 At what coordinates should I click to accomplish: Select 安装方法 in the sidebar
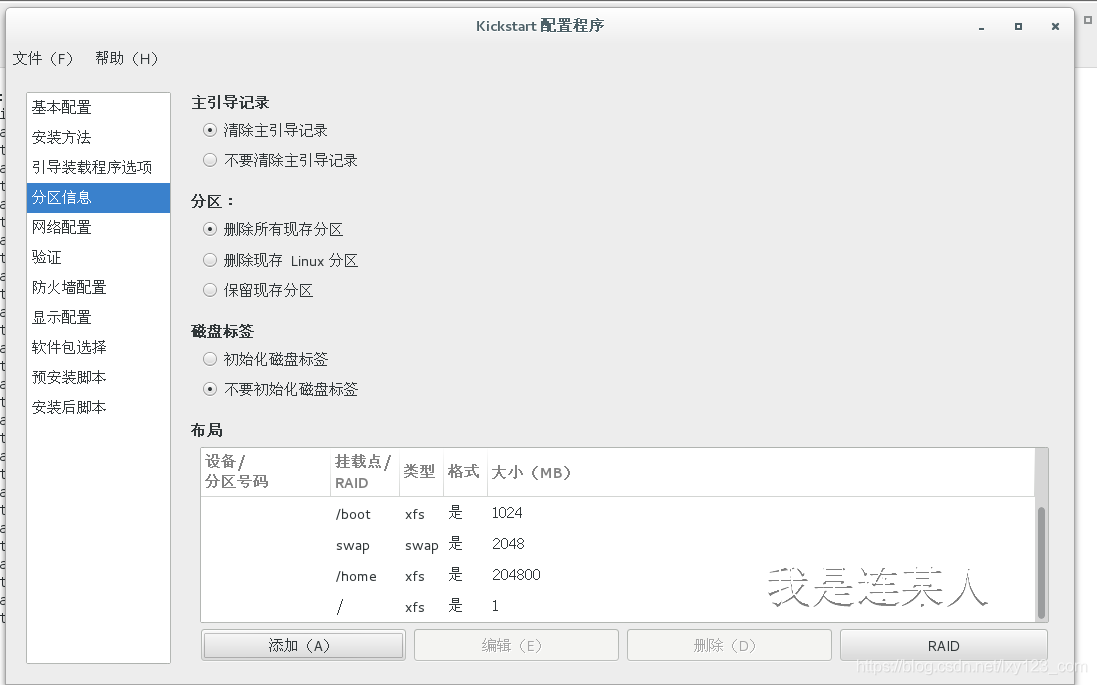[99, 137]
